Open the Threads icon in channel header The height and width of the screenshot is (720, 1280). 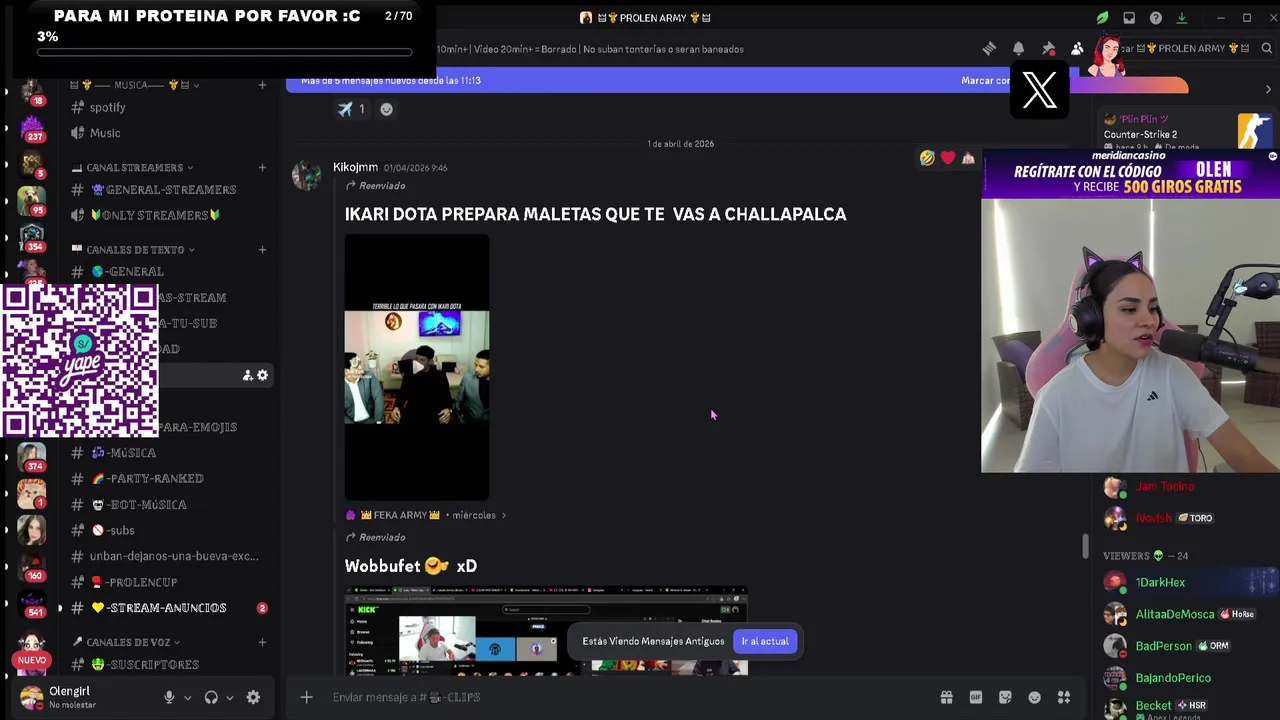click(x=989, y=48)
